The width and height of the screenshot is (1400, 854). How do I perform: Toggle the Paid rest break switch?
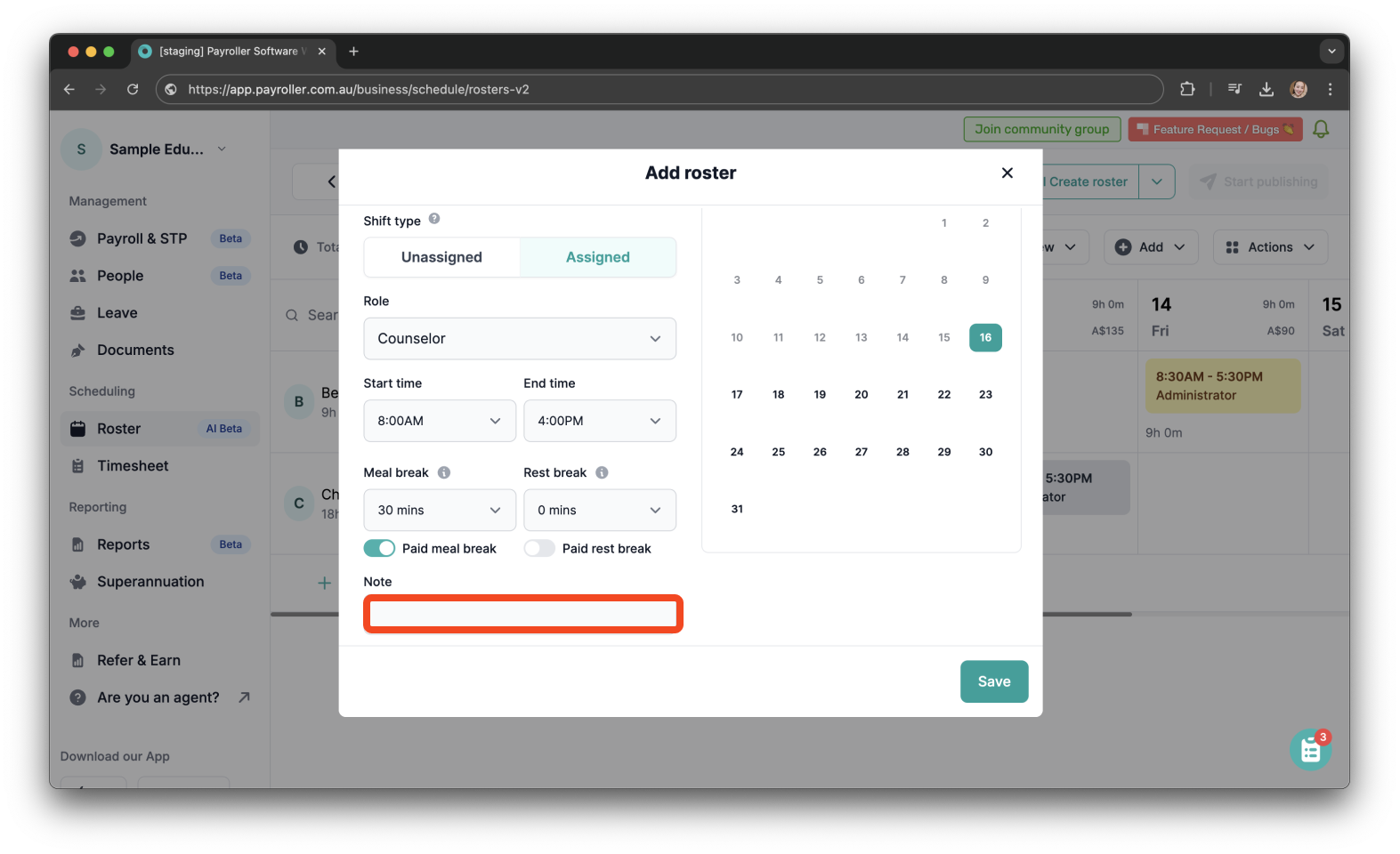(x=539, y=548)
